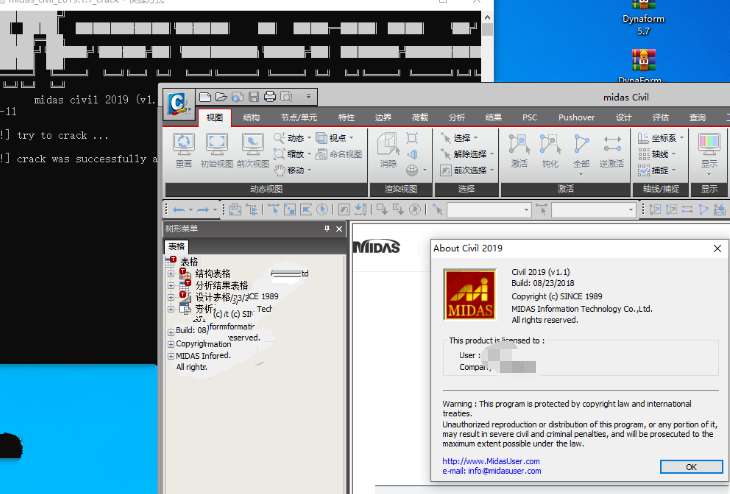Switch to the 视图 ribbon tab
This screenshot has width=730, height=494.
[215, 117]
